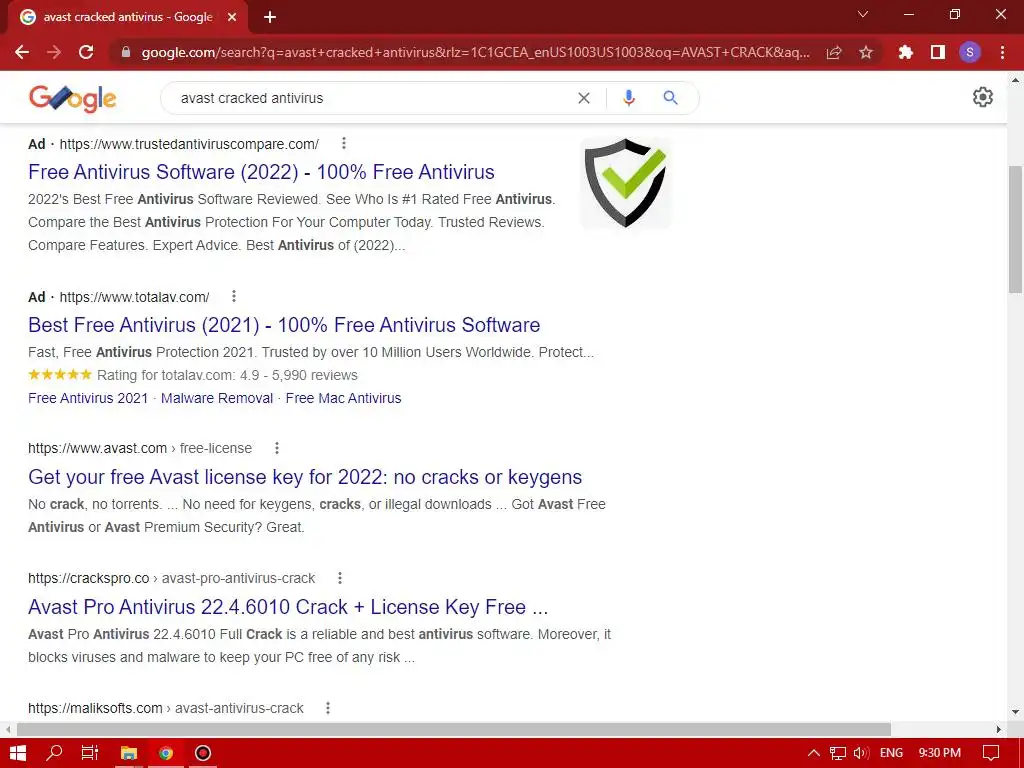1024x768 pixels.
Task: Open the screen recorder taskbar icon
Action: pyautogui.click(x=203, y=753)
